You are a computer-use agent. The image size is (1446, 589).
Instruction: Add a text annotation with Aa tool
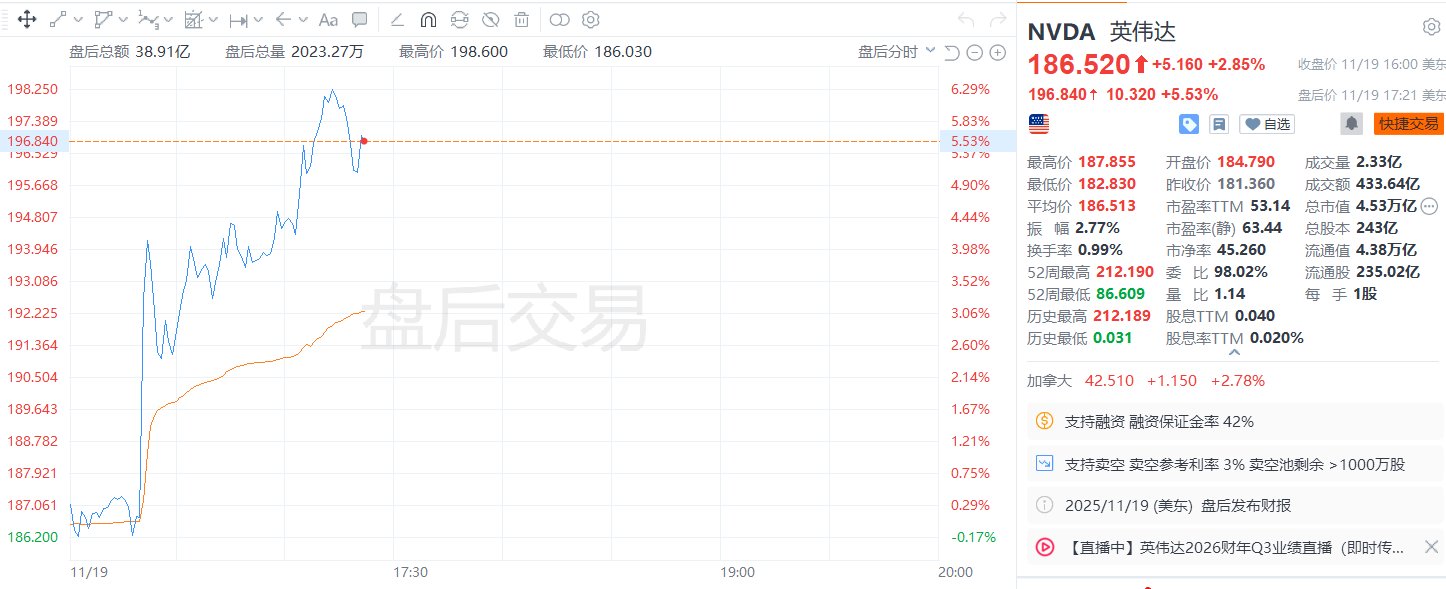(328, 19)
